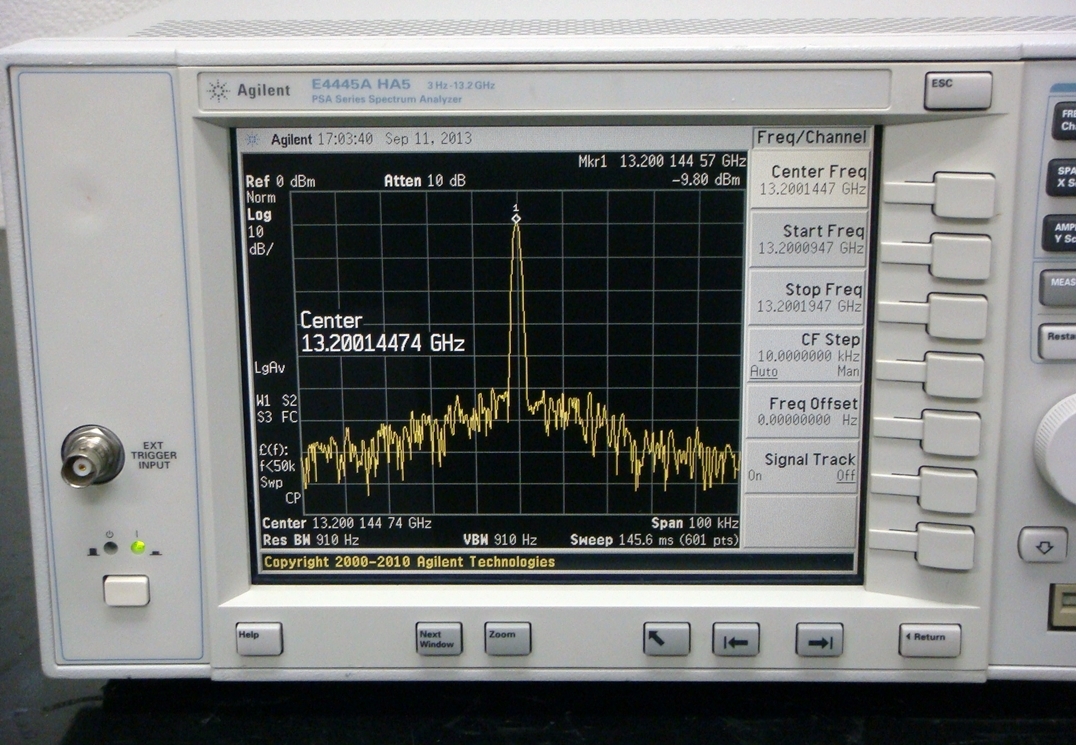1076x745 pixels.
Task: Click the Help key below the display
Action: click(x=259, y=638)
